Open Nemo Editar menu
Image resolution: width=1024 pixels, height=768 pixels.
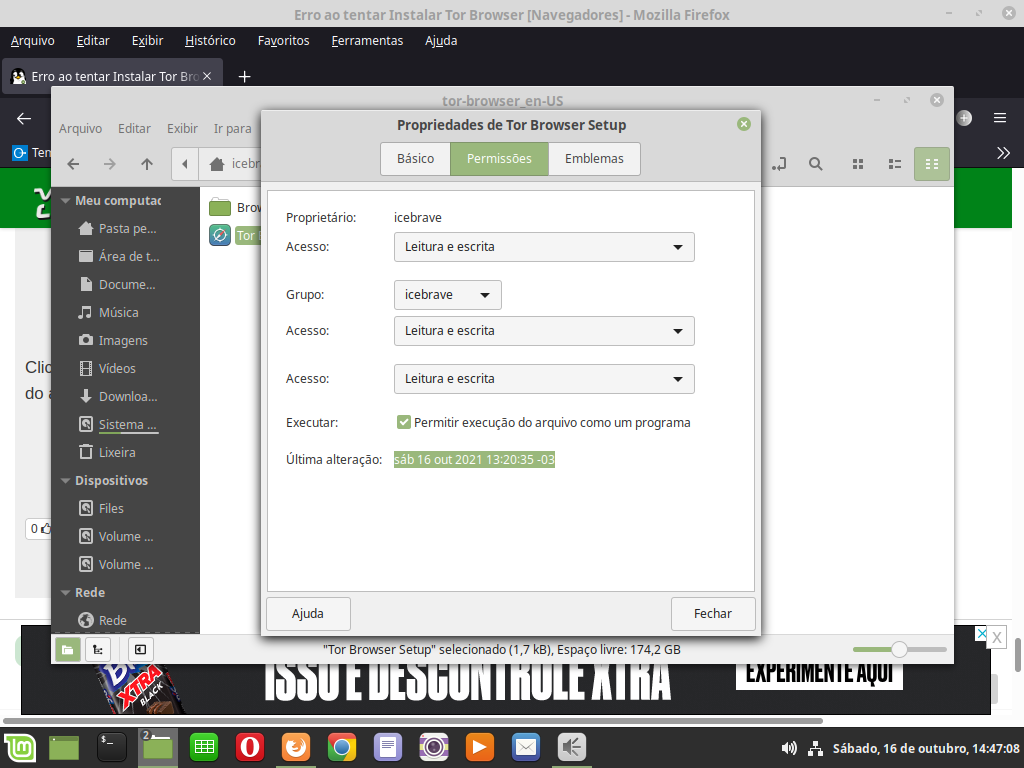click(x=135, y=129)
